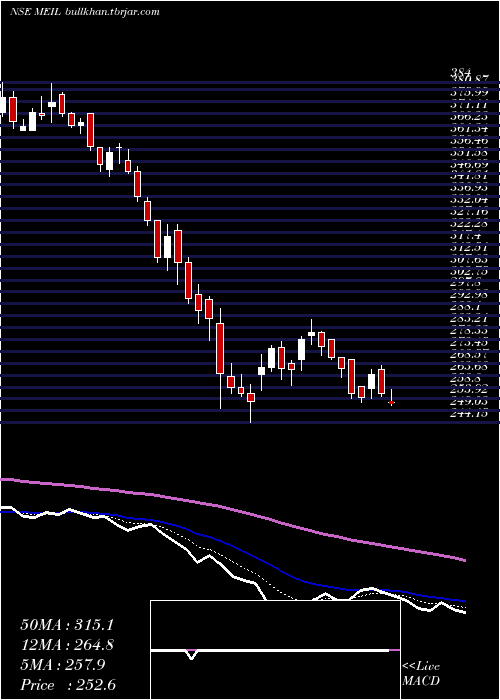The height and width of the screenshot is (700, 500).
Task: Click the 292.98 price axis label
Action: pos(469,297)
